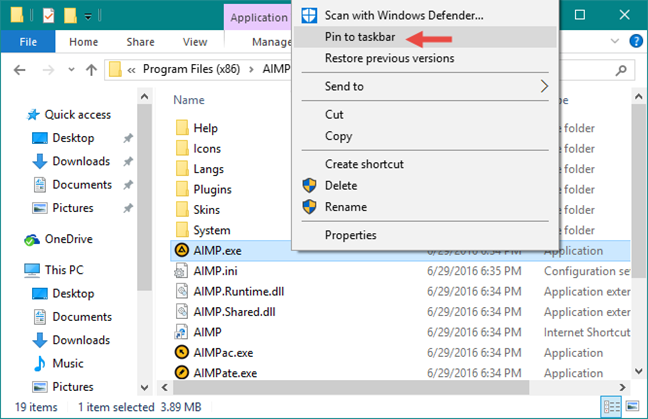Expand the ribbon with chevron arrow
This screenshot has width=648, height=419.
click(615, 41)
